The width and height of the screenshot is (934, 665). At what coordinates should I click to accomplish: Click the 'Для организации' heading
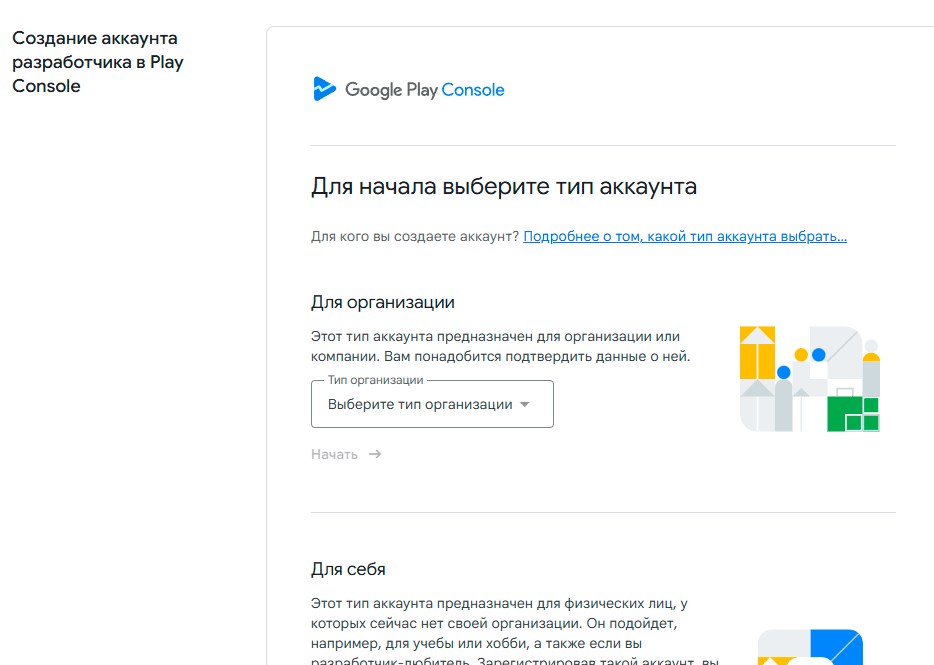point(382,303)
